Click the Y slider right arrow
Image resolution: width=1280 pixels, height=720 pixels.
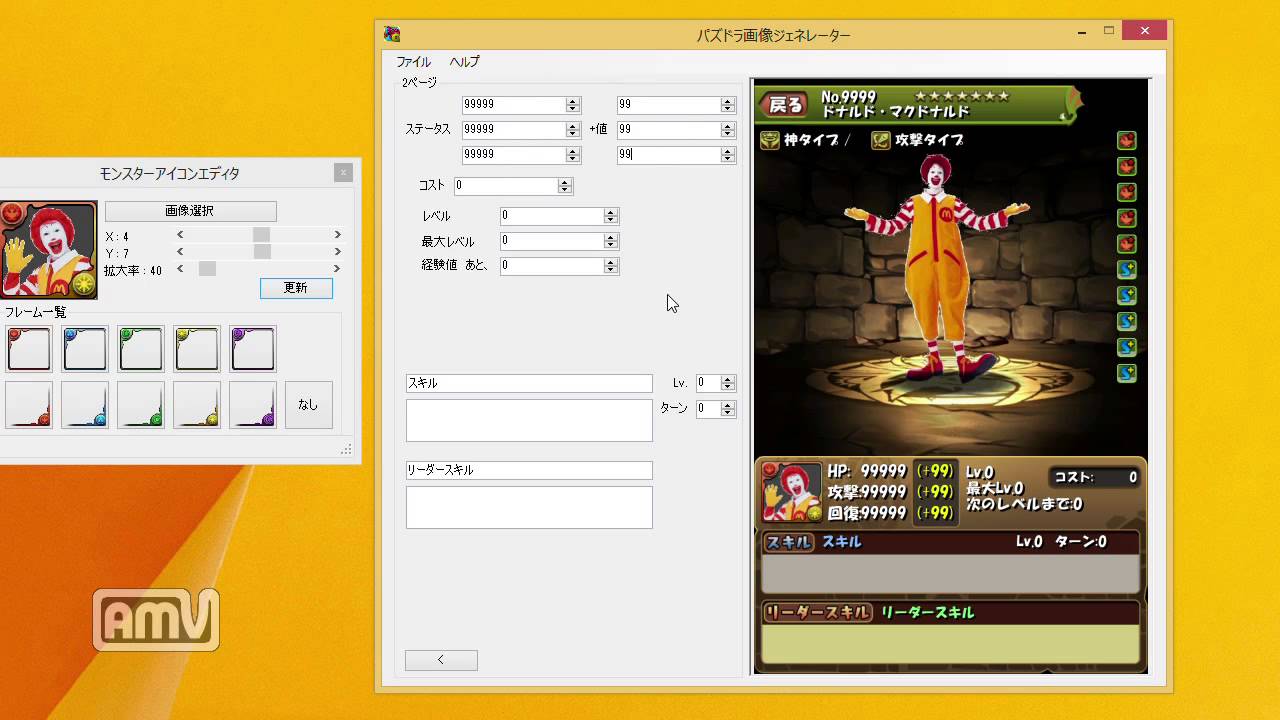coord(337,252)
